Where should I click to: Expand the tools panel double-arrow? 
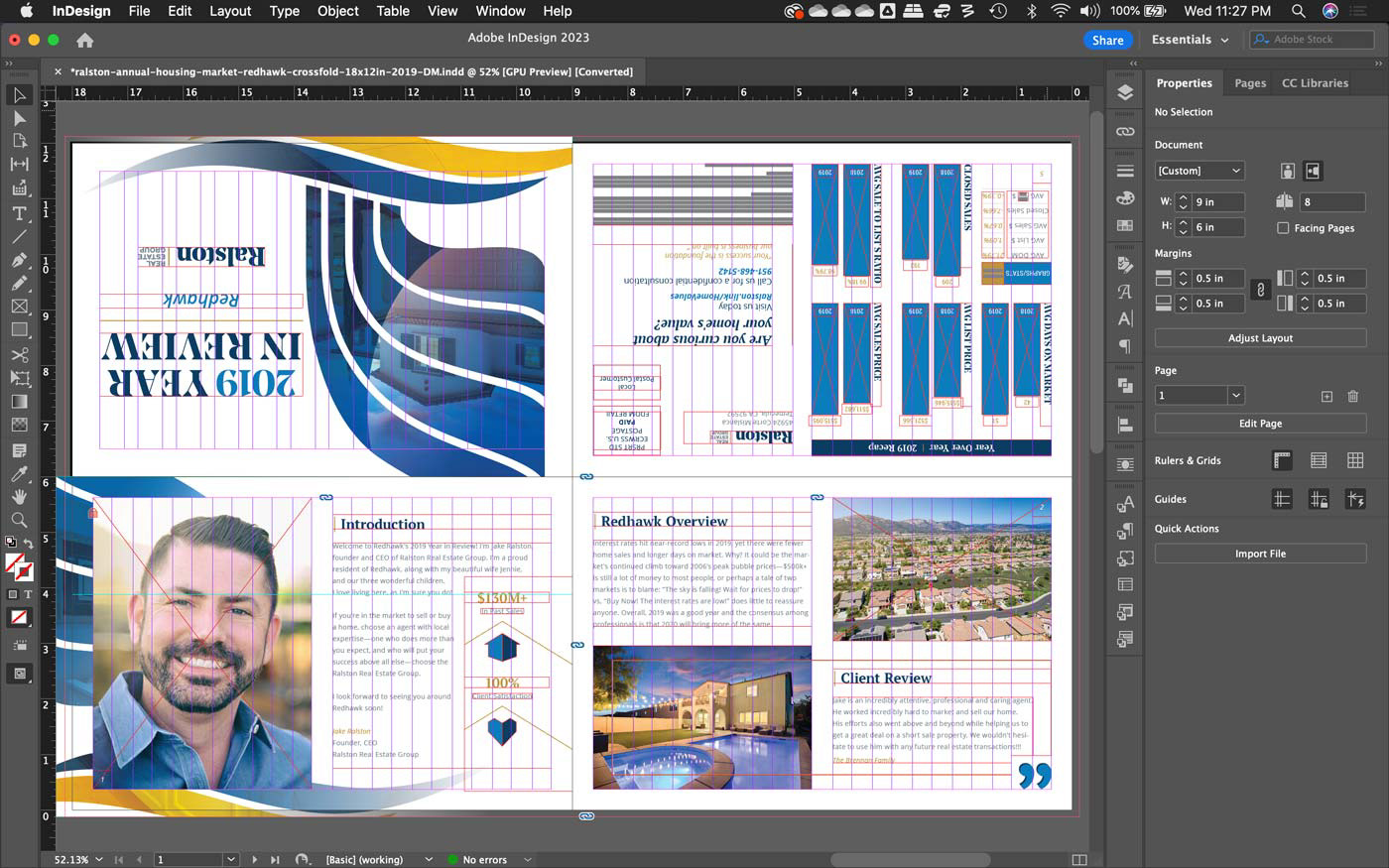(9, 63)
